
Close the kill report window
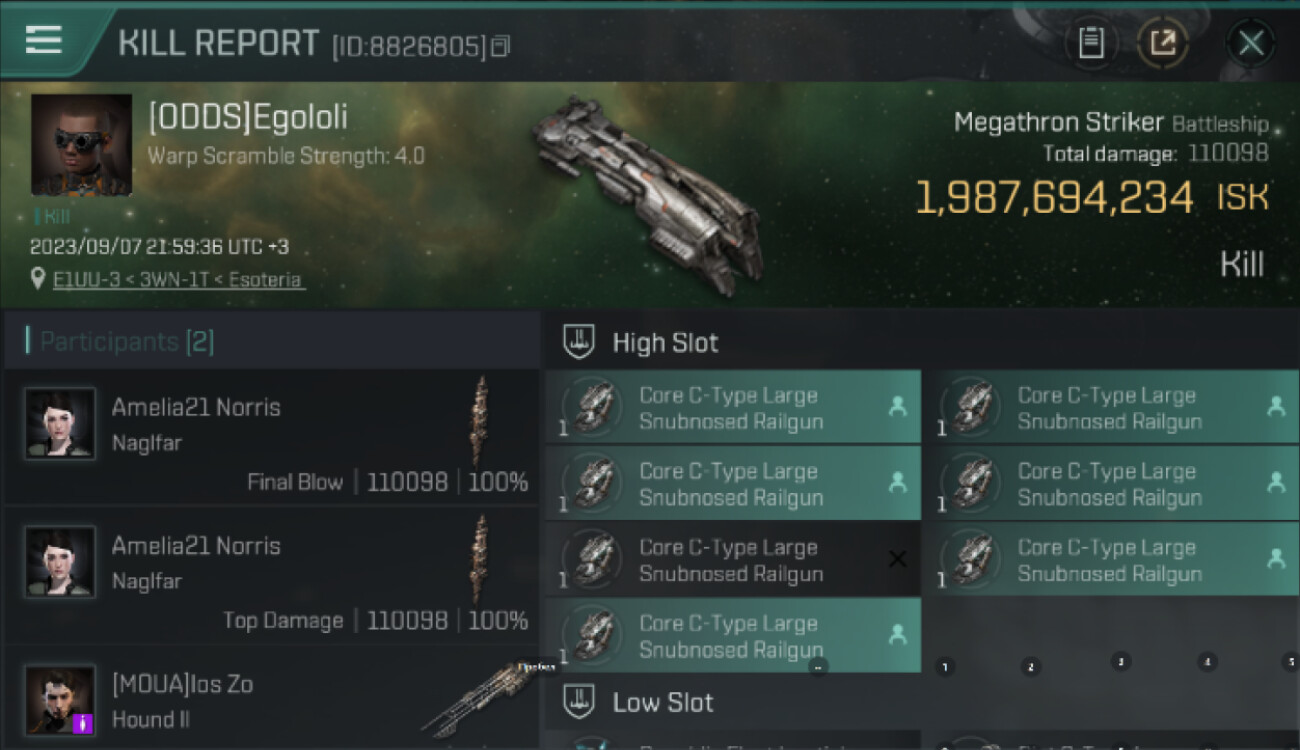click(1251, 43)
